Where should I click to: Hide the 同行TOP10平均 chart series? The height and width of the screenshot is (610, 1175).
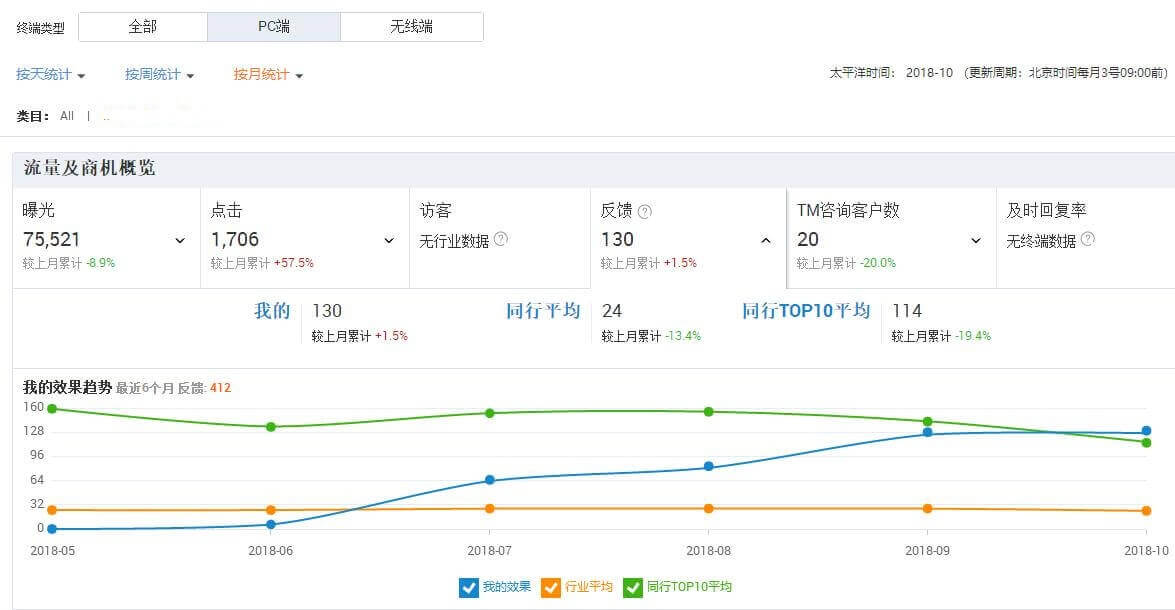point(632,587)
